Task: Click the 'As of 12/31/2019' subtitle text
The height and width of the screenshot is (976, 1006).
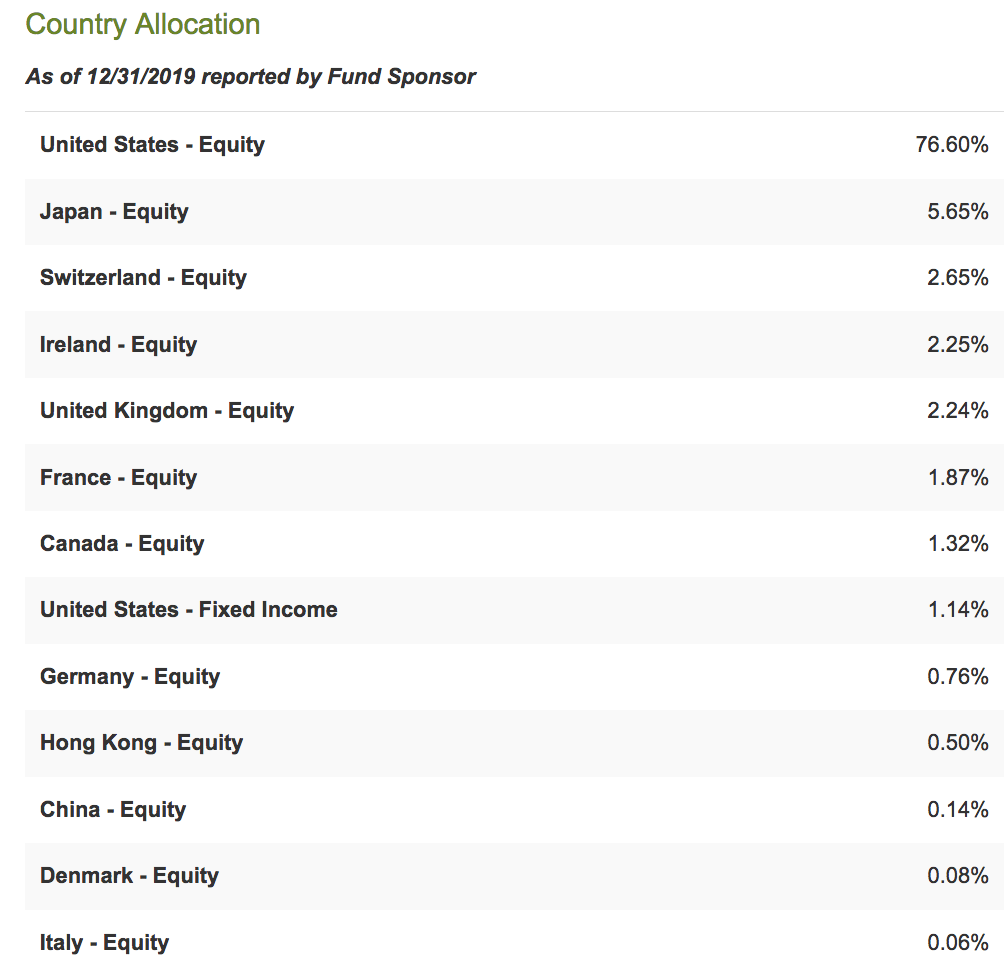Action: pyautogui.click(x=250, y=77)
